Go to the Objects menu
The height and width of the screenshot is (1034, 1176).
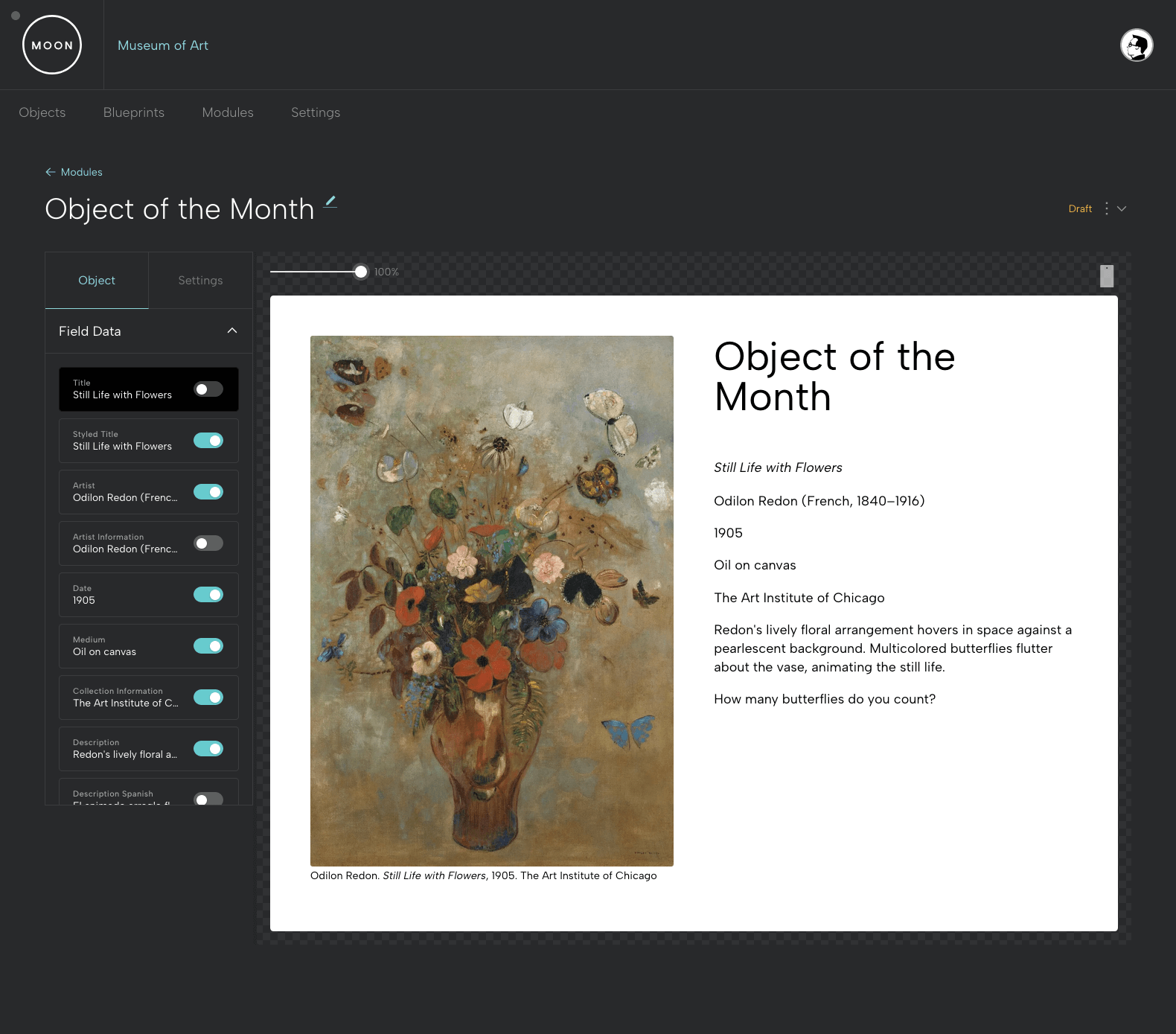coord(42,112)
